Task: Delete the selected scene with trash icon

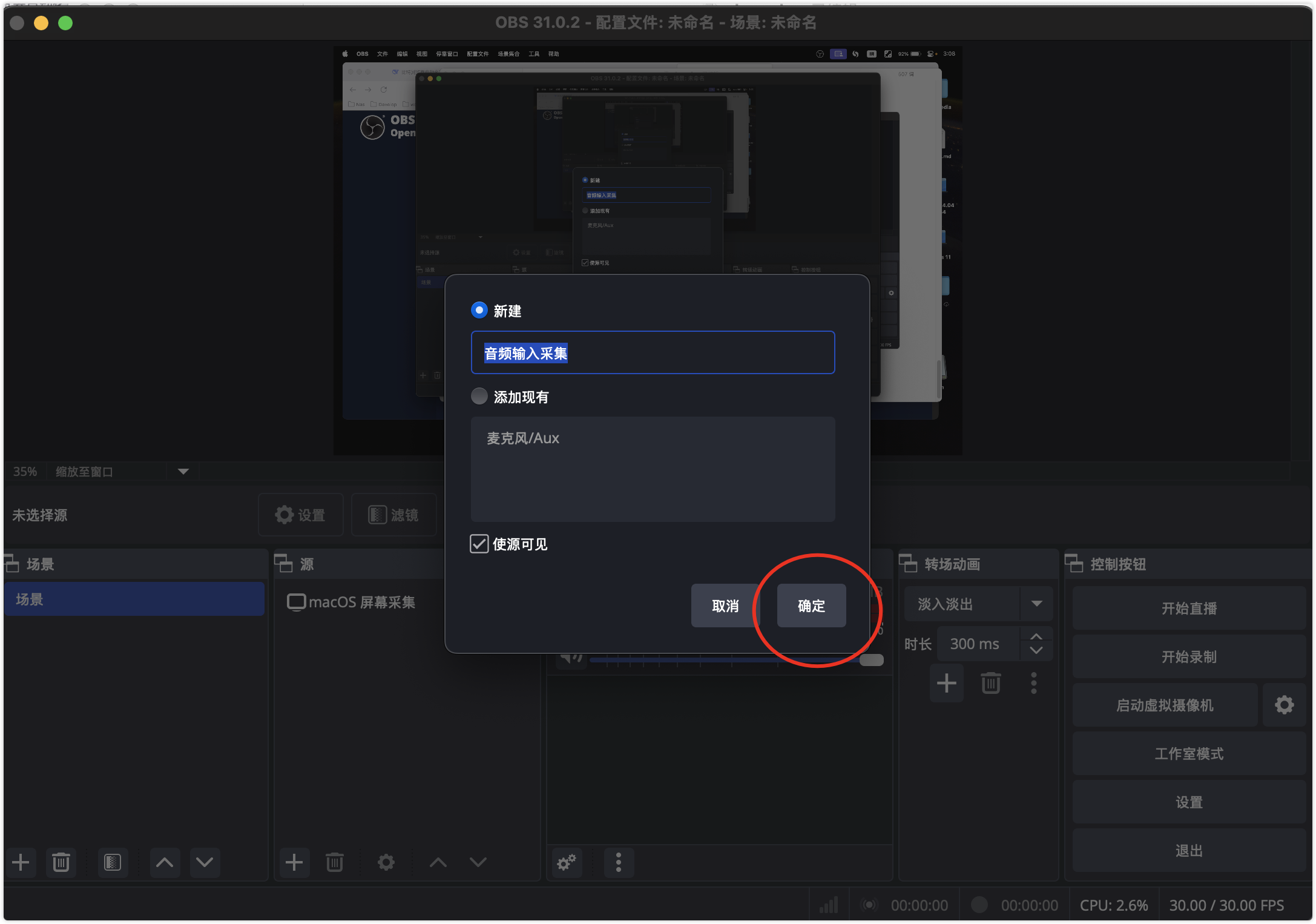Action: click(61, 862)
